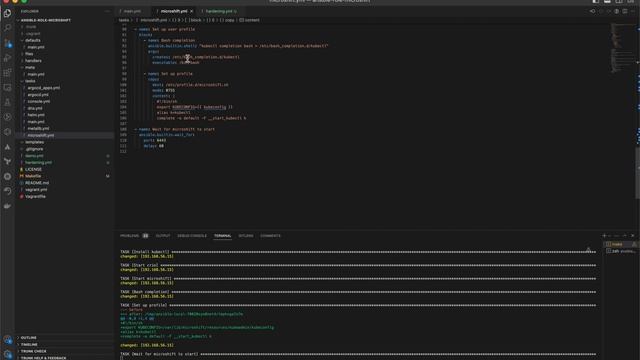Open the Testing beaker view

[7, 102]
